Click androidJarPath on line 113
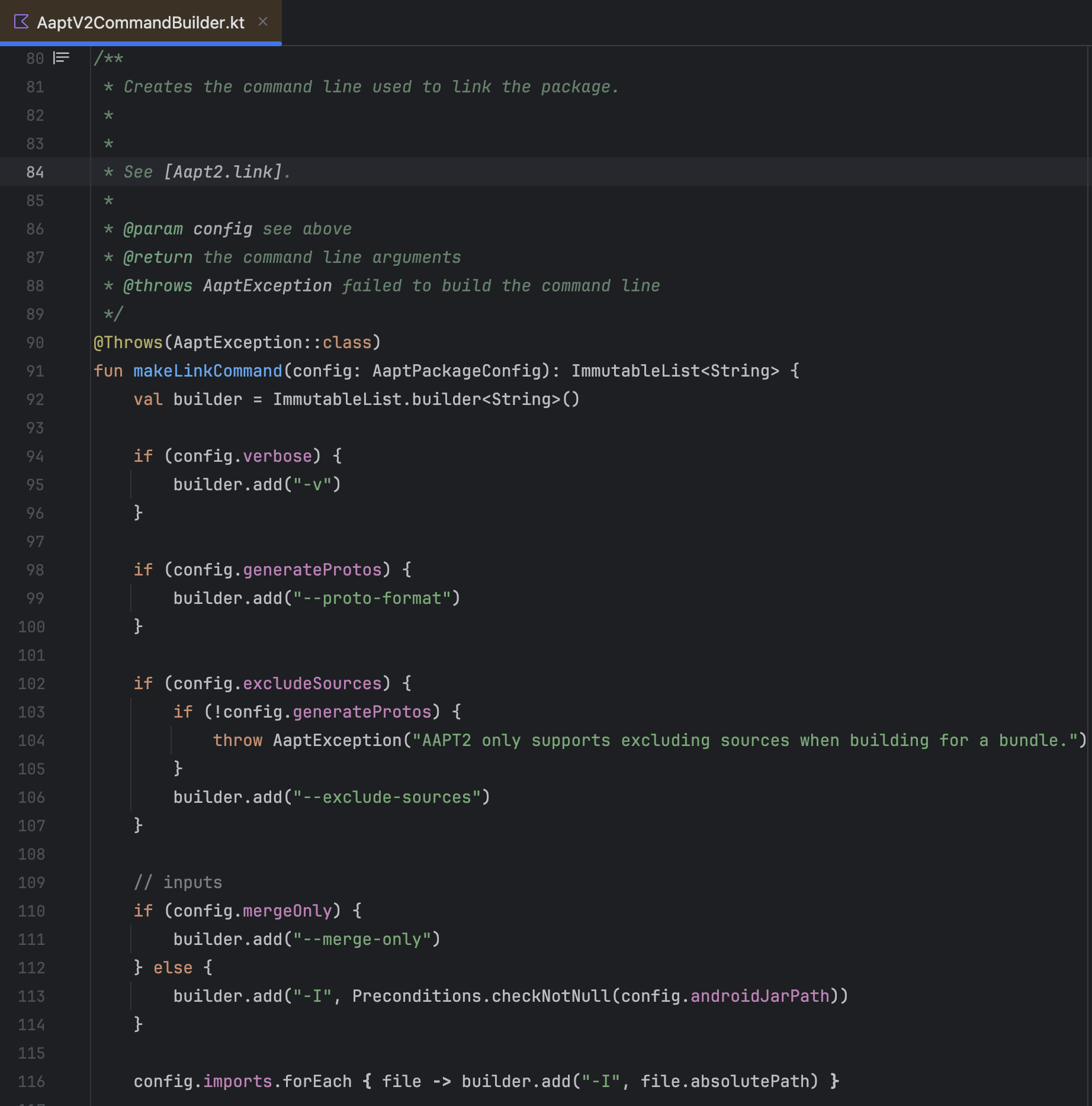 (760, 996)
